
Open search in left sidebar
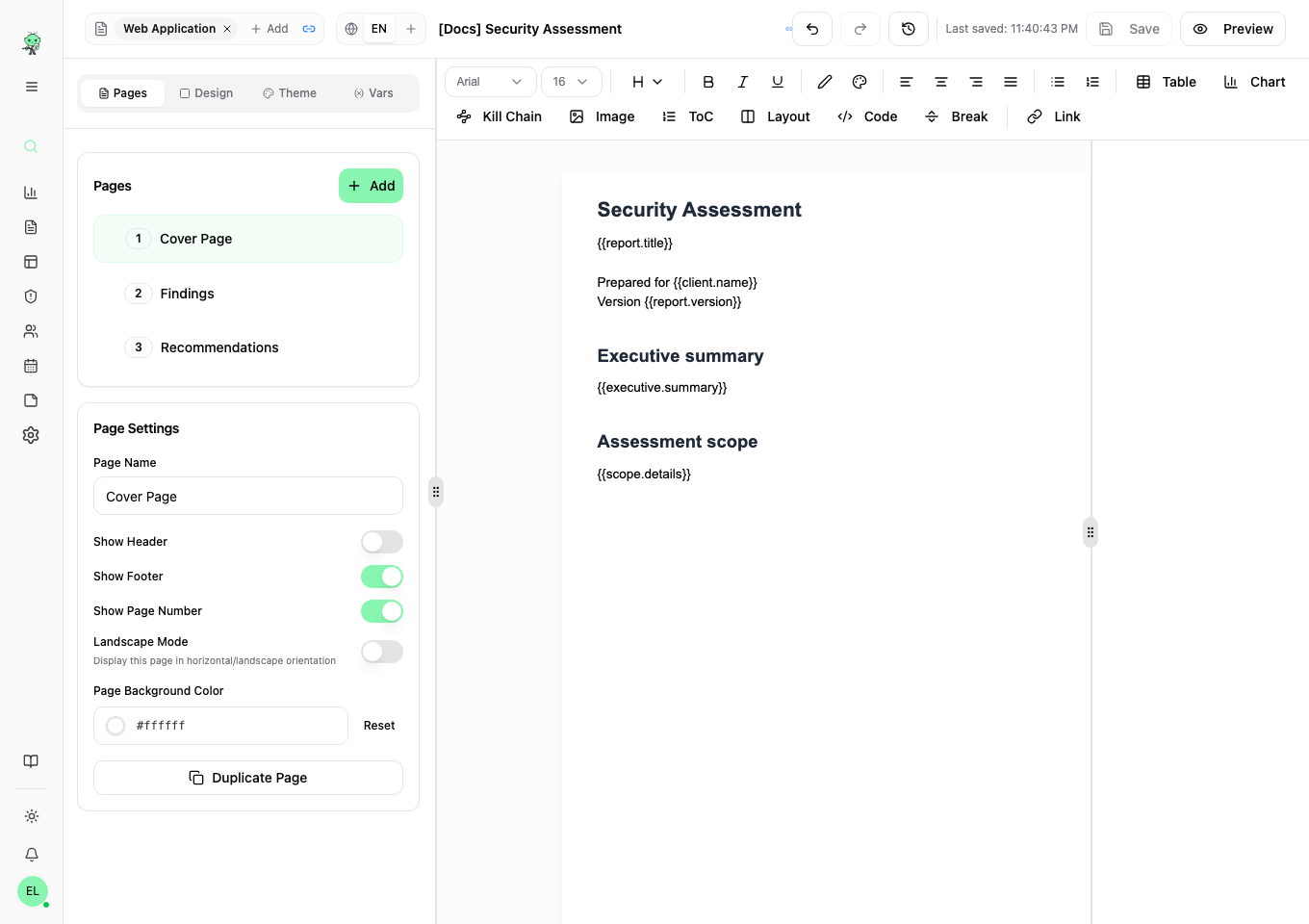(31, 146)
